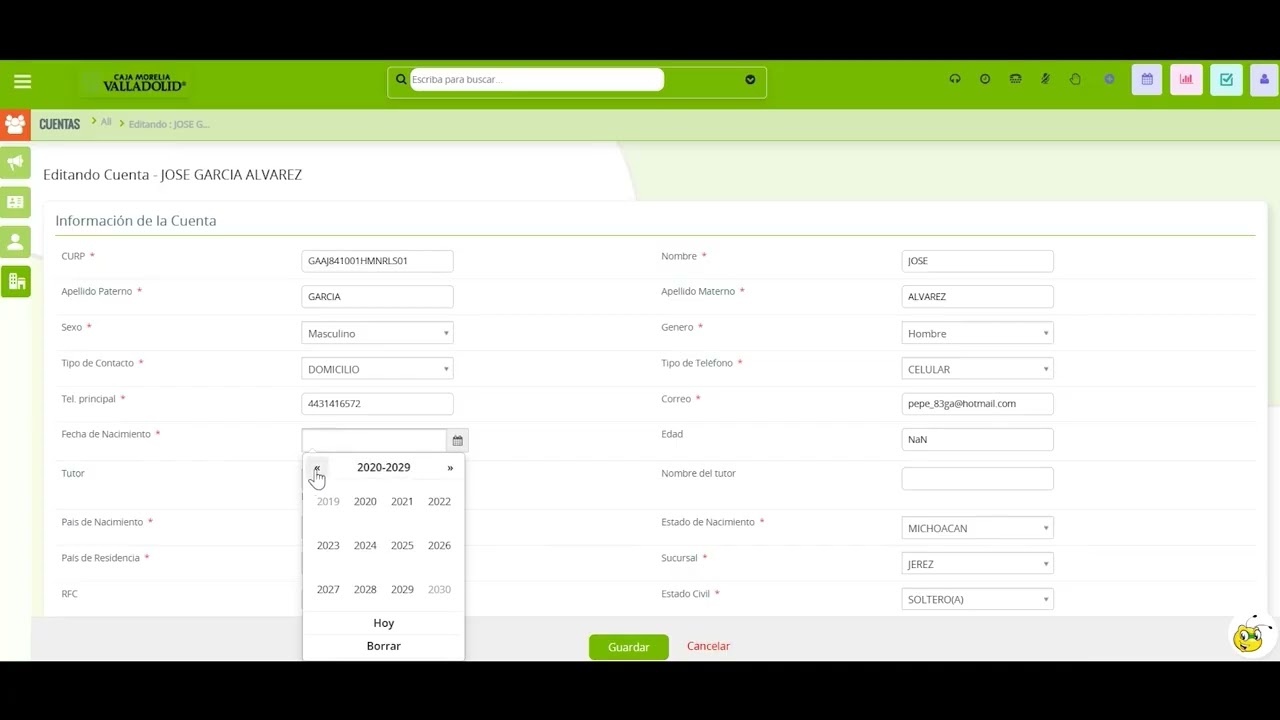Select year 2027 in picker

tap(328, 589)
